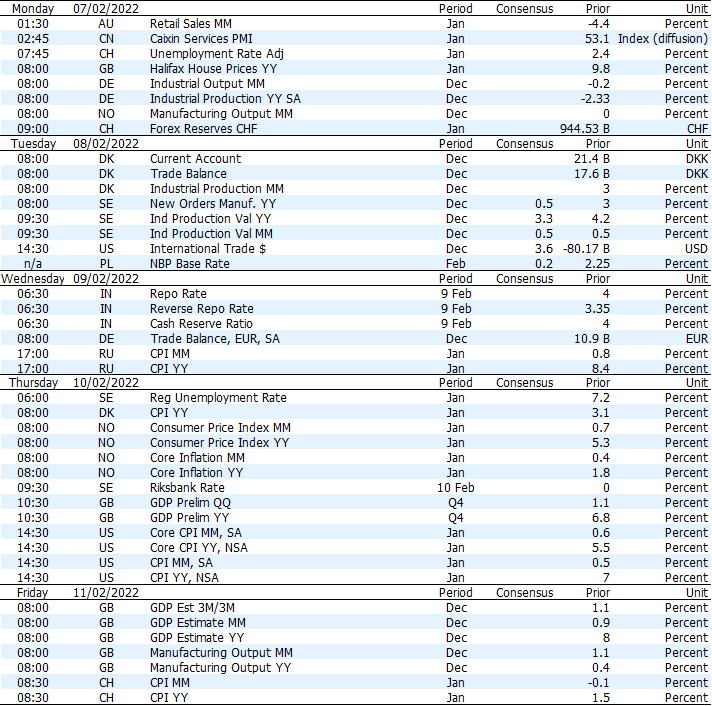
Task: Select 'Reg Unemployment Rate' entry
Action: (218, 397)
